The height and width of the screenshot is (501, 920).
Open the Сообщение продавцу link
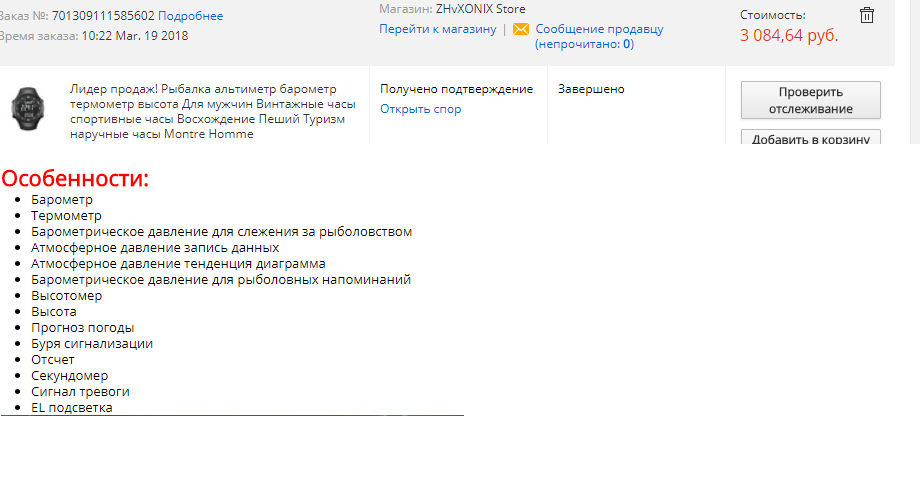[599, 29]
